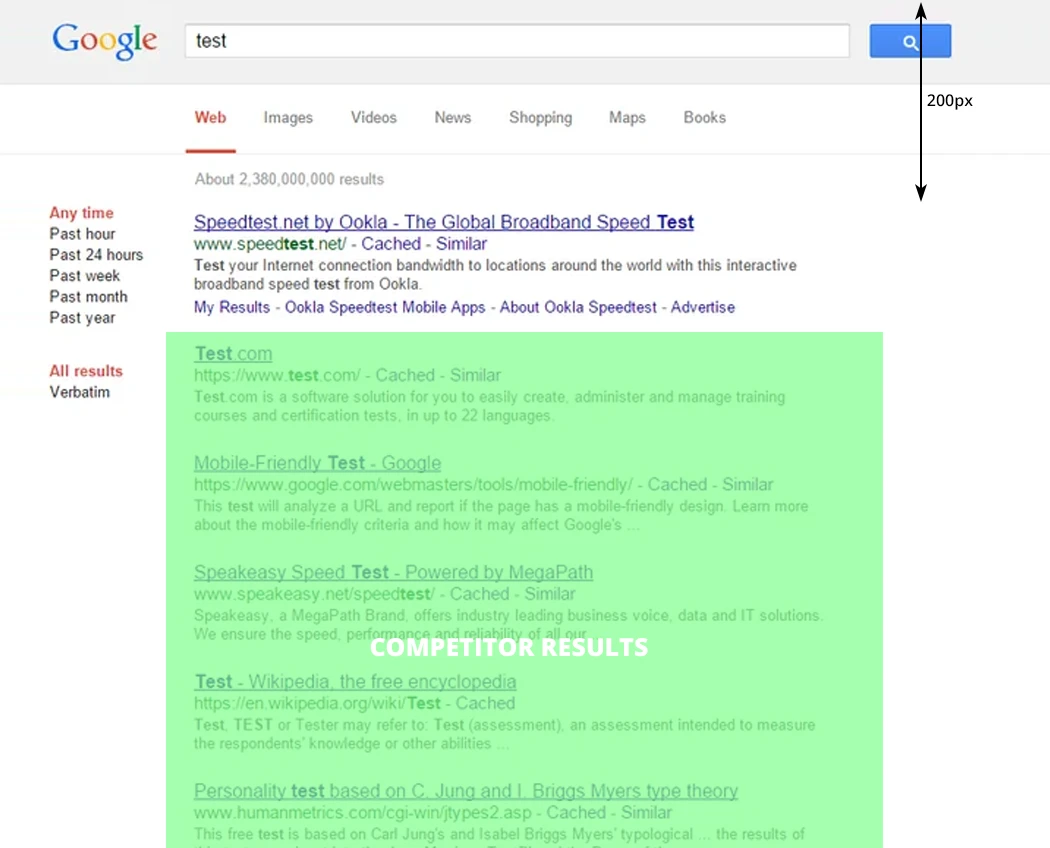The image size is (1050, 848).
Task: Open the Speedtest.net by Ookla result title
Action: pos(444,222)
